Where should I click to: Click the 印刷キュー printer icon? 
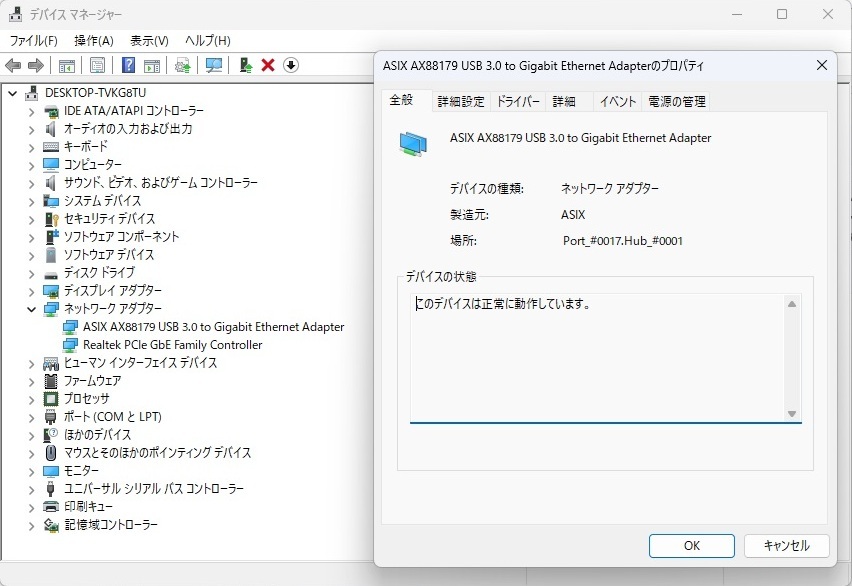pyautogui.click(x=51, y=507)
